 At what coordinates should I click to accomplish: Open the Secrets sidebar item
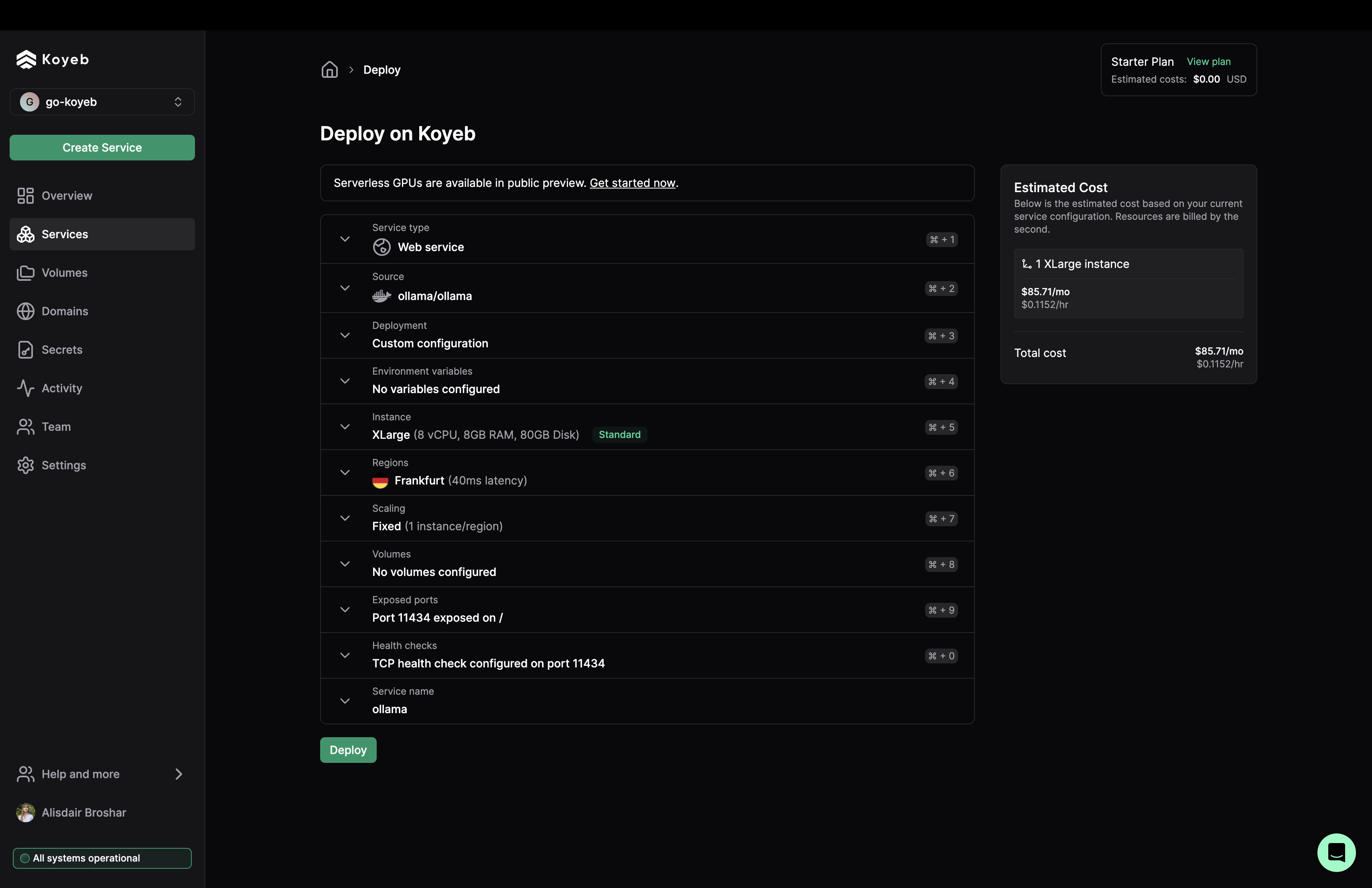[x=102, y=350]
